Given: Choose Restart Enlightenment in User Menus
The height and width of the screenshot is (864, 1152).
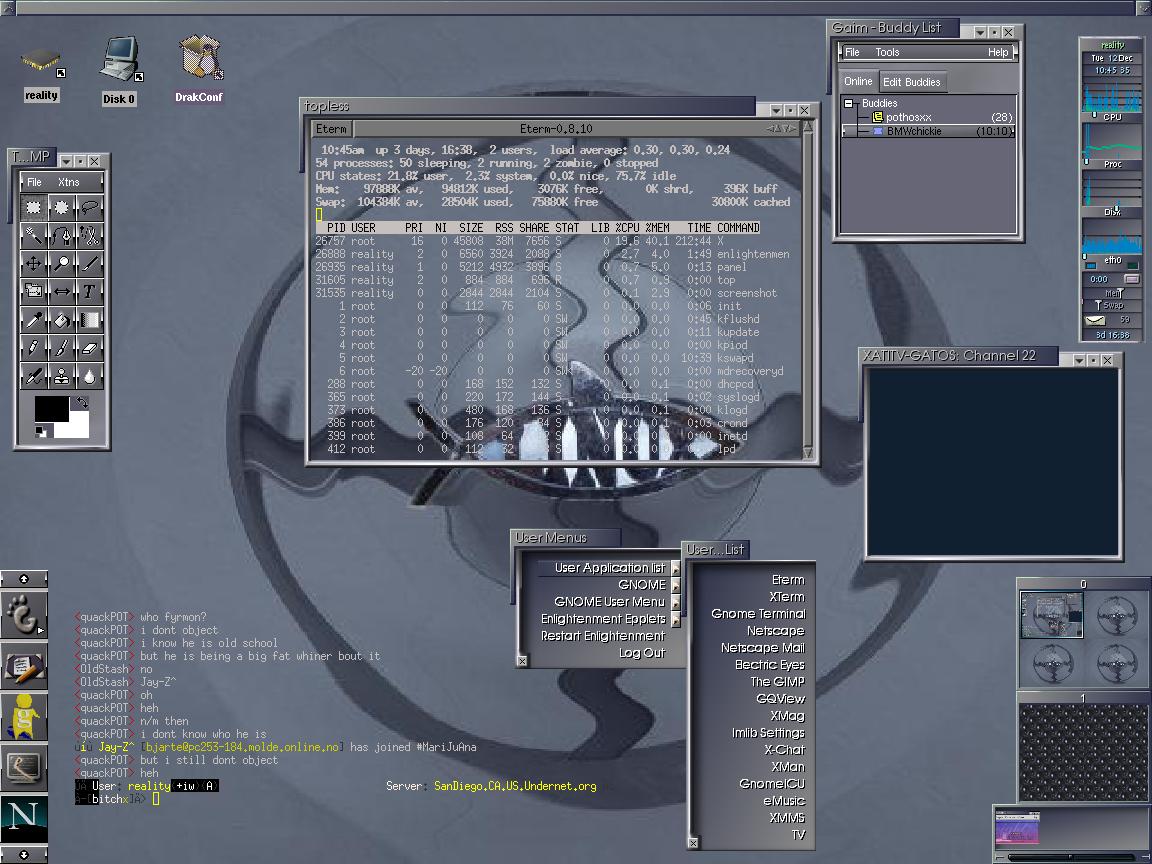Looking at the screenshot, I should pyautogui.click(x=602, y=636).
